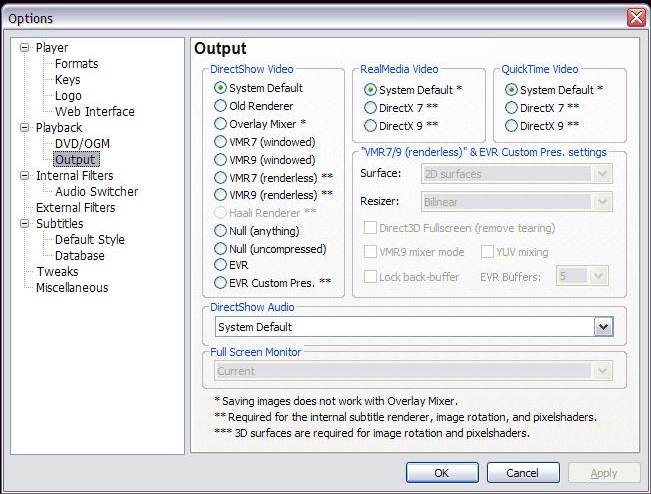This screenshot has height=494, width=651.
Task: Click the OK button
Action: pyautogui.click(x=442, y=473)
